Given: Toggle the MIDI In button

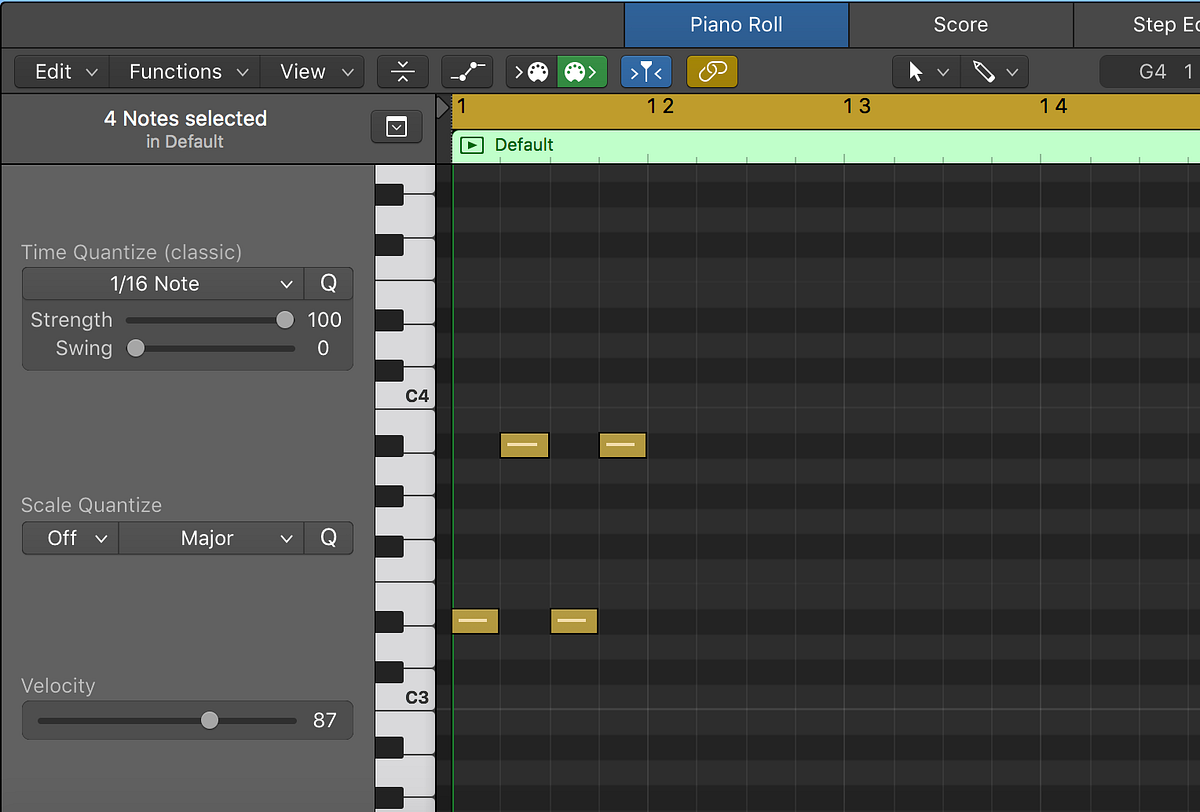Looking at the screenshot, I should [531, 72].
